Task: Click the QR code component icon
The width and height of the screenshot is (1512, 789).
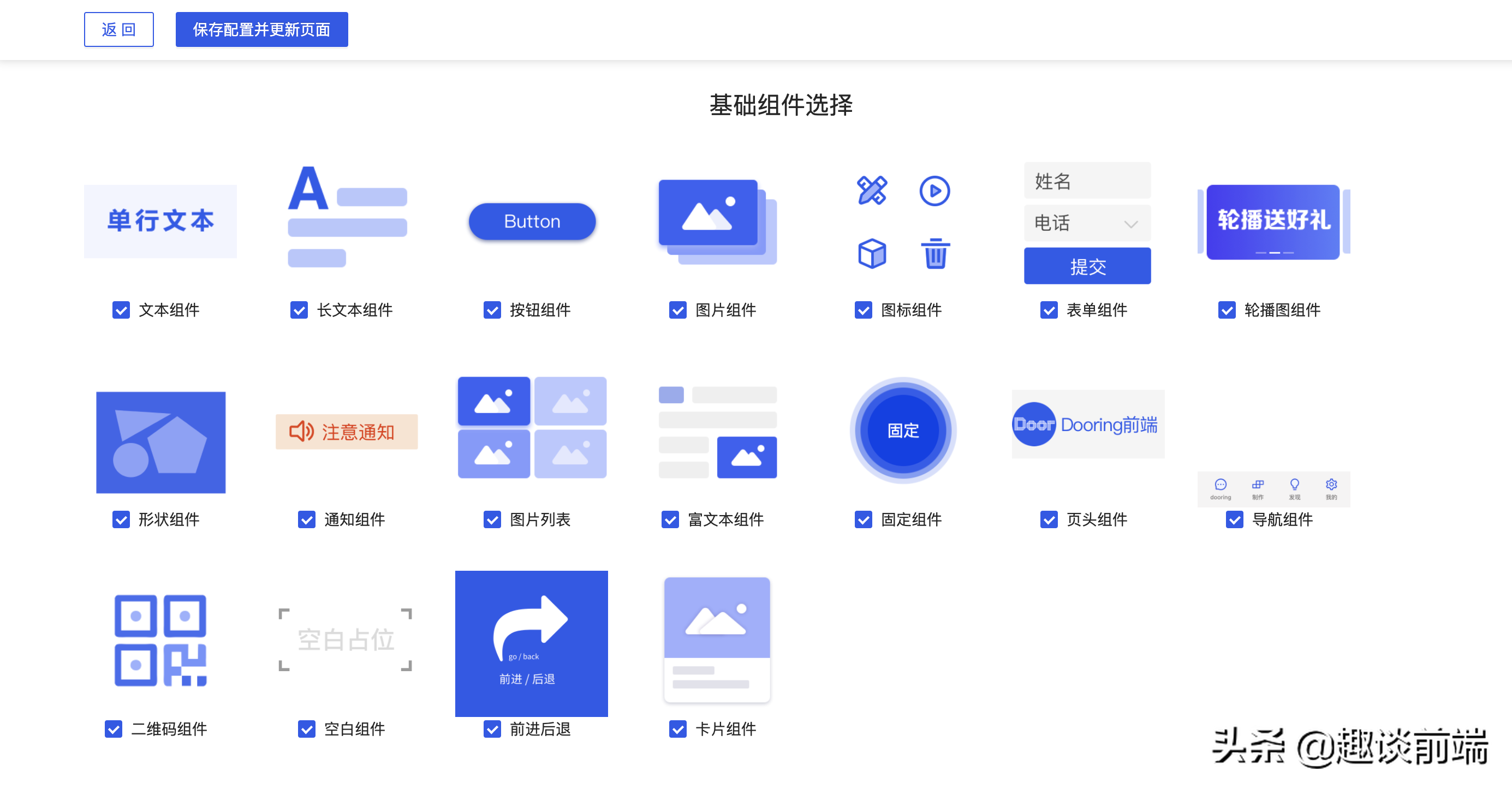Action: pos(160,640)
